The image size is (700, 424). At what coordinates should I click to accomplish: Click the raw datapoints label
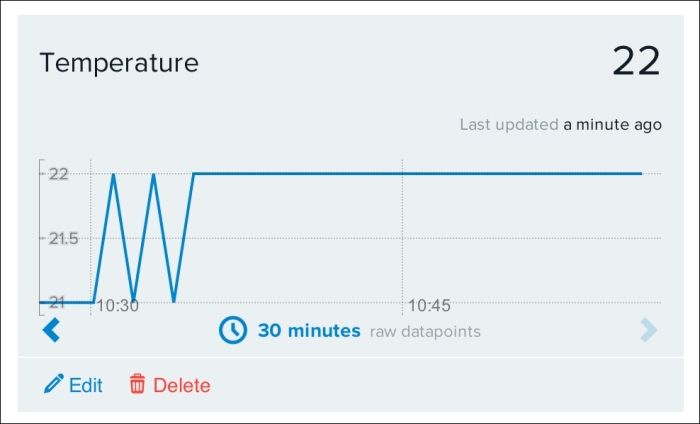425,332
